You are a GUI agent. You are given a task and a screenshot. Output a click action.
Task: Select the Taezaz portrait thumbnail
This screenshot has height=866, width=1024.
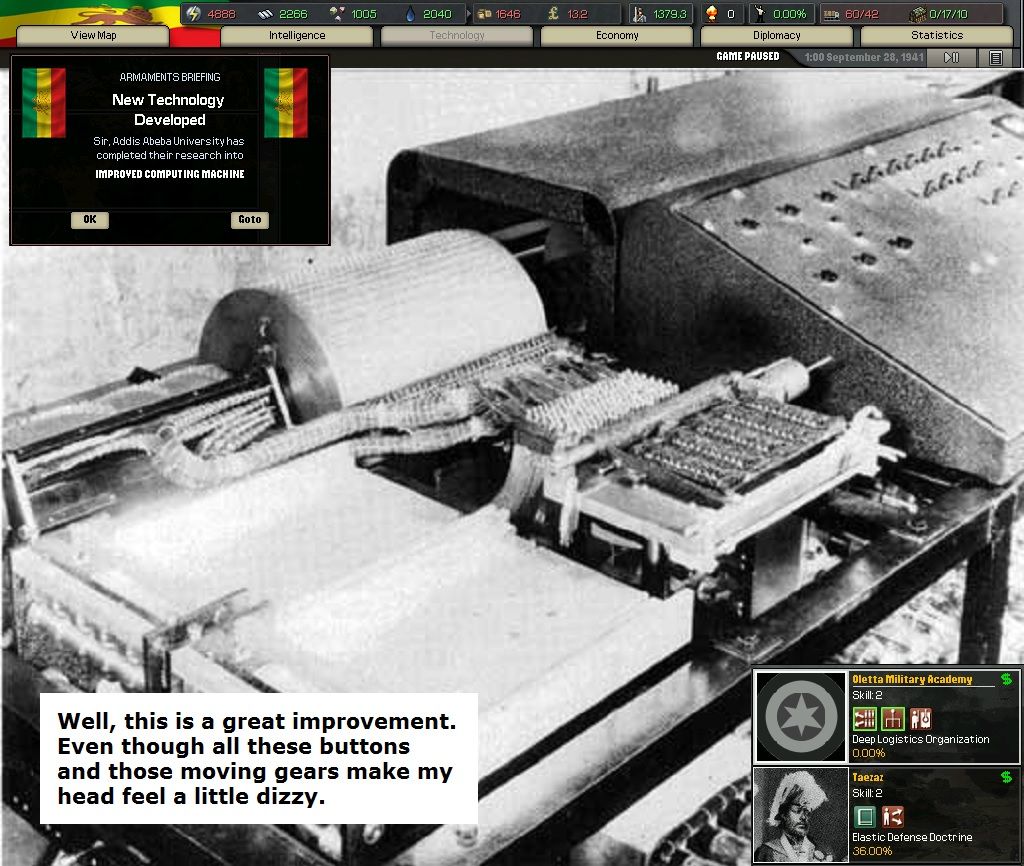[x=801, y=814]
